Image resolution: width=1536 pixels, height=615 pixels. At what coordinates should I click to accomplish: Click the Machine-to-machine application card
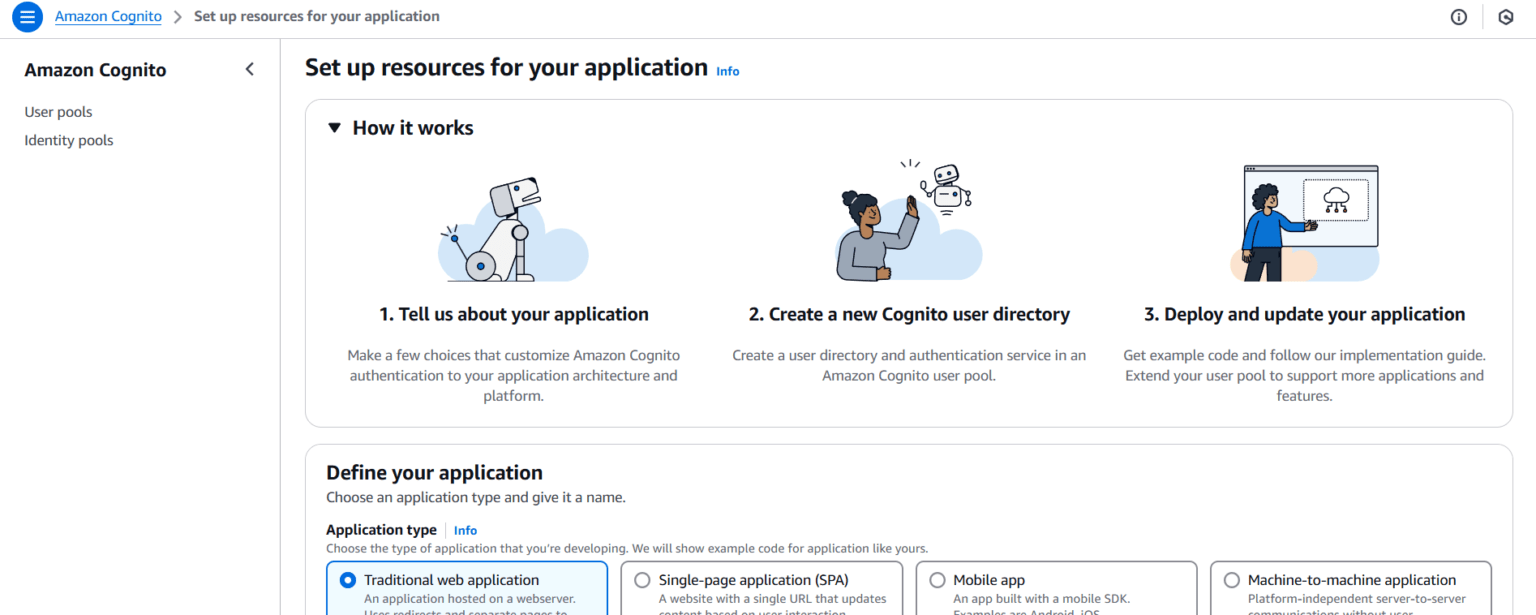(1351, 590)
